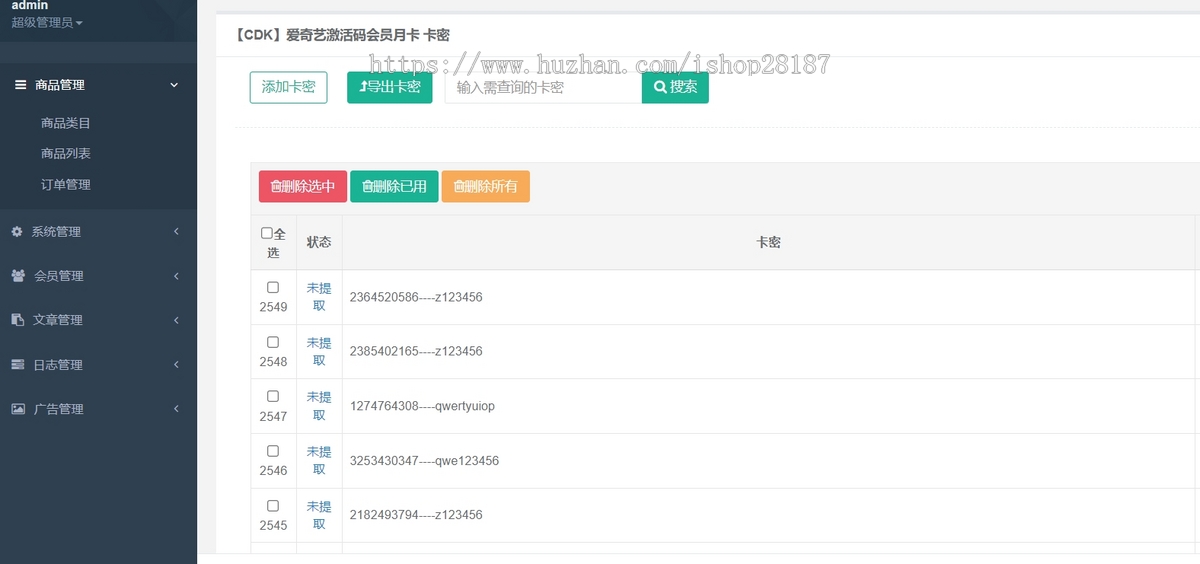Click the 搜索 button label
Image resolution: width=1200 pixels, height=564 pixels.
tap(684, 87)
